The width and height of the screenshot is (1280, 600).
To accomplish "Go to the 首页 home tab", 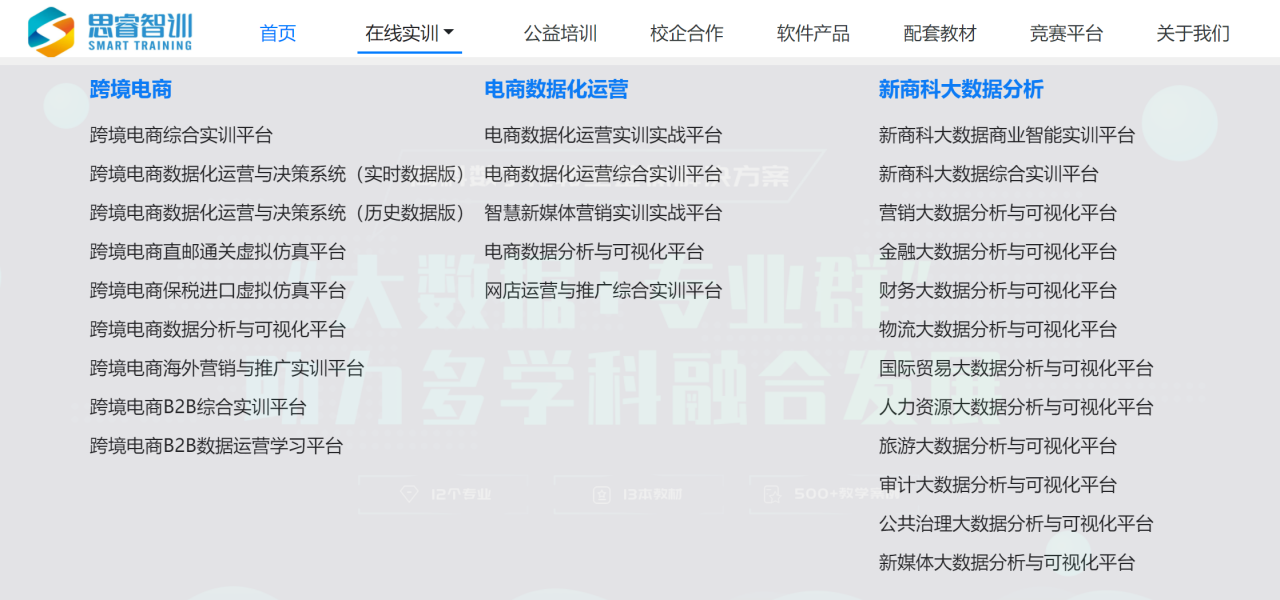I will (x=278, y=34).
